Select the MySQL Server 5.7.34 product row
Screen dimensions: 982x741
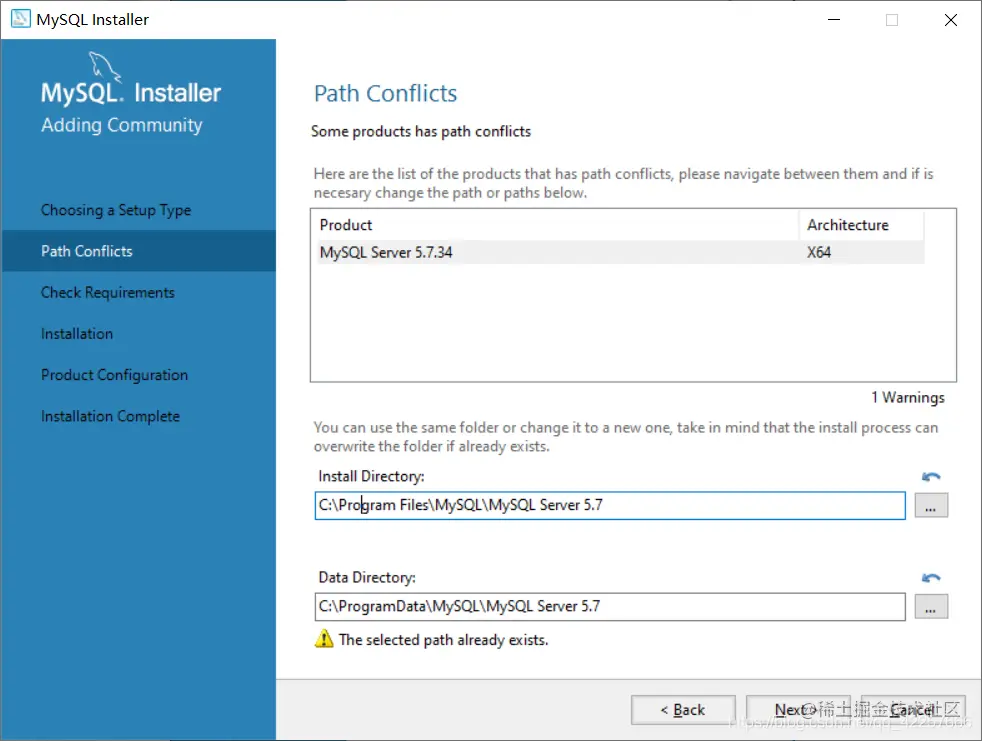pyautogui.click(x=620, y=252)
